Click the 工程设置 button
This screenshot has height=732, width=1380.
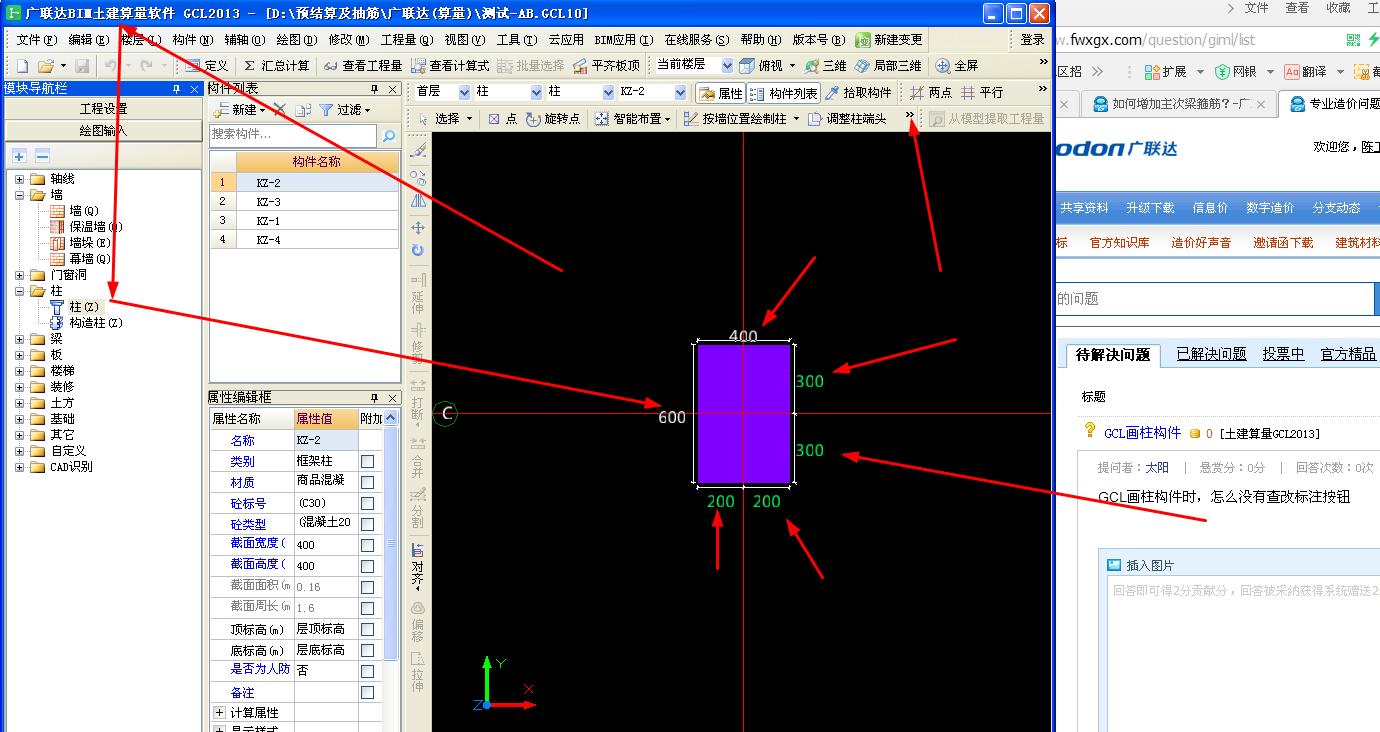pyautogui.click(x=104, y=109)
